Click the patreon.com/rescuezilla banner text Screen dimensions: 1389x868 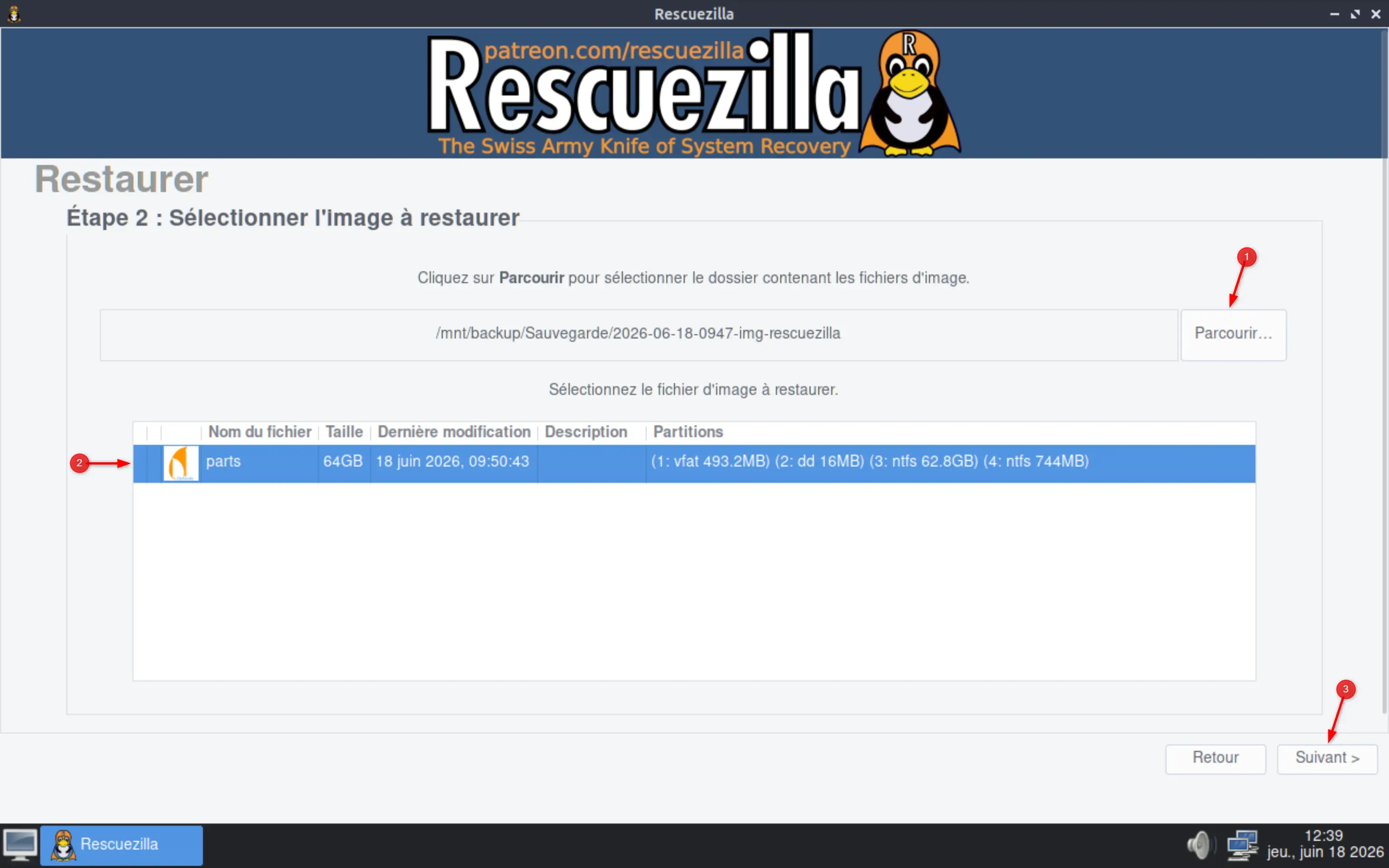tap(614, 51)
